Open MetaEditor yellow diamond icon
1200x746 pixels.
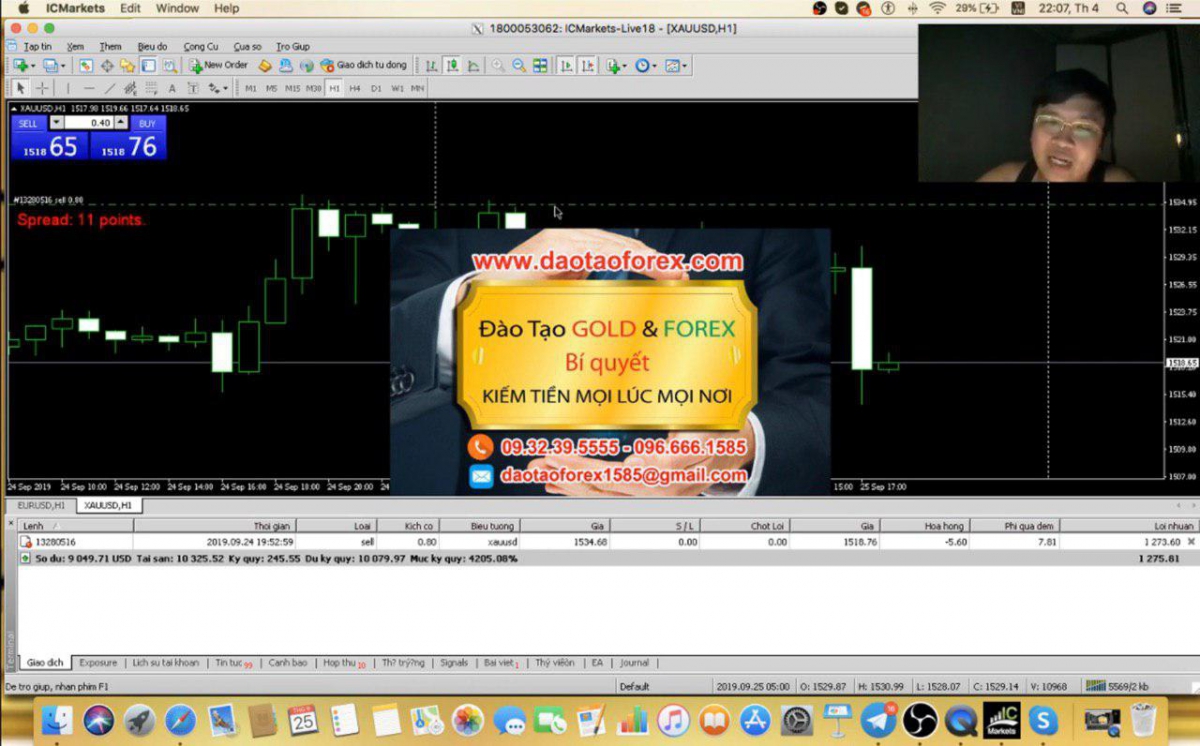click(265, 65)
